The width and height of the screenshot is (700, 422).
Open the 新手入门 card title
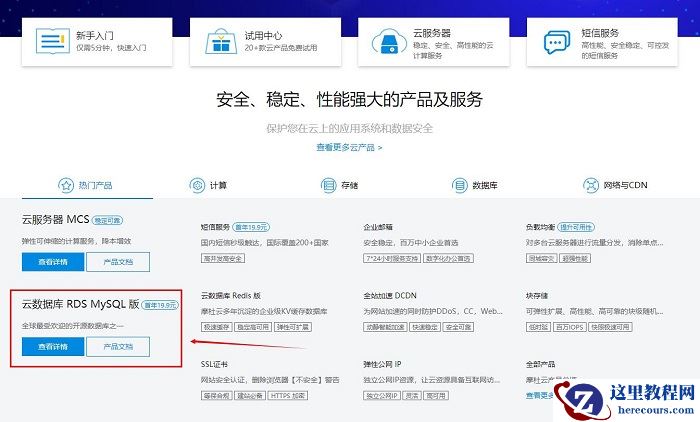point(95,36)
